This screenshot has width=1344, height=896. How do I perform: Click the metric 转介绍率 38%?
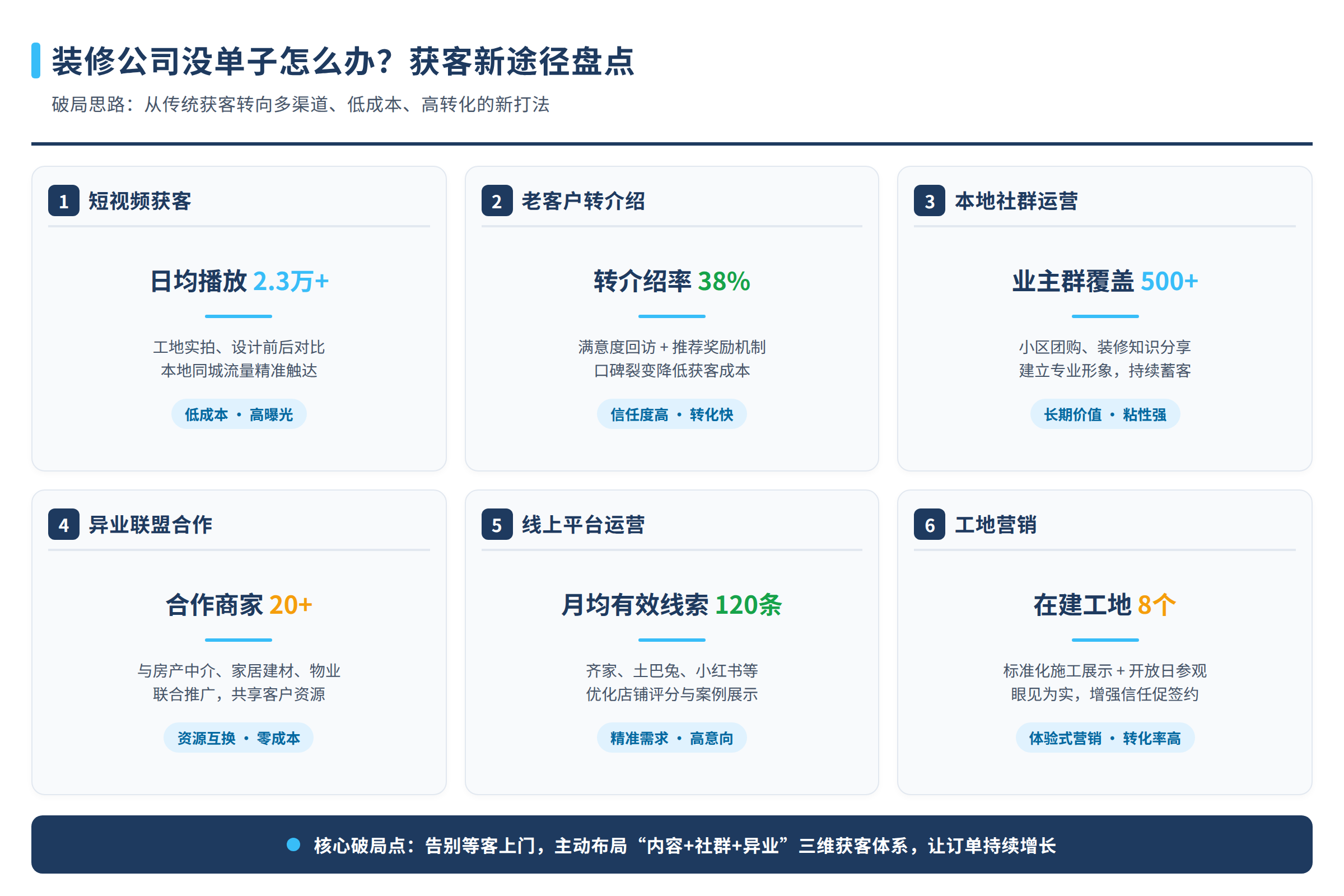click(x=671, y=281)
